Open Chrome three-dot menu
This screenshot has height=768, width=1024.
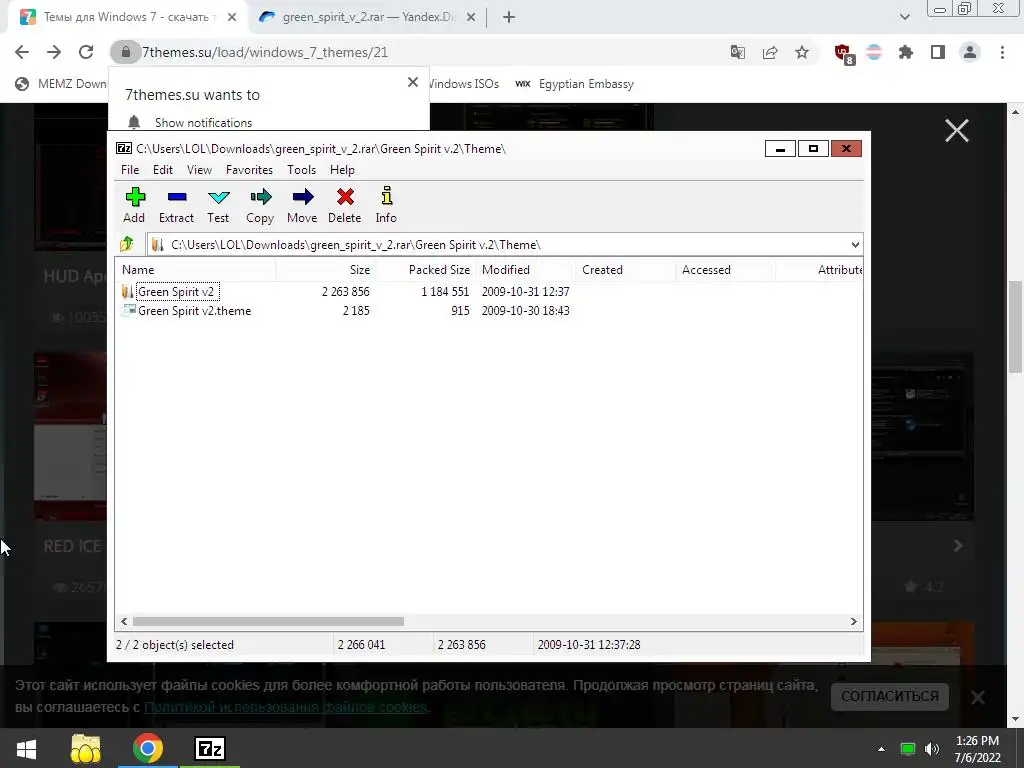(1002, 52)
